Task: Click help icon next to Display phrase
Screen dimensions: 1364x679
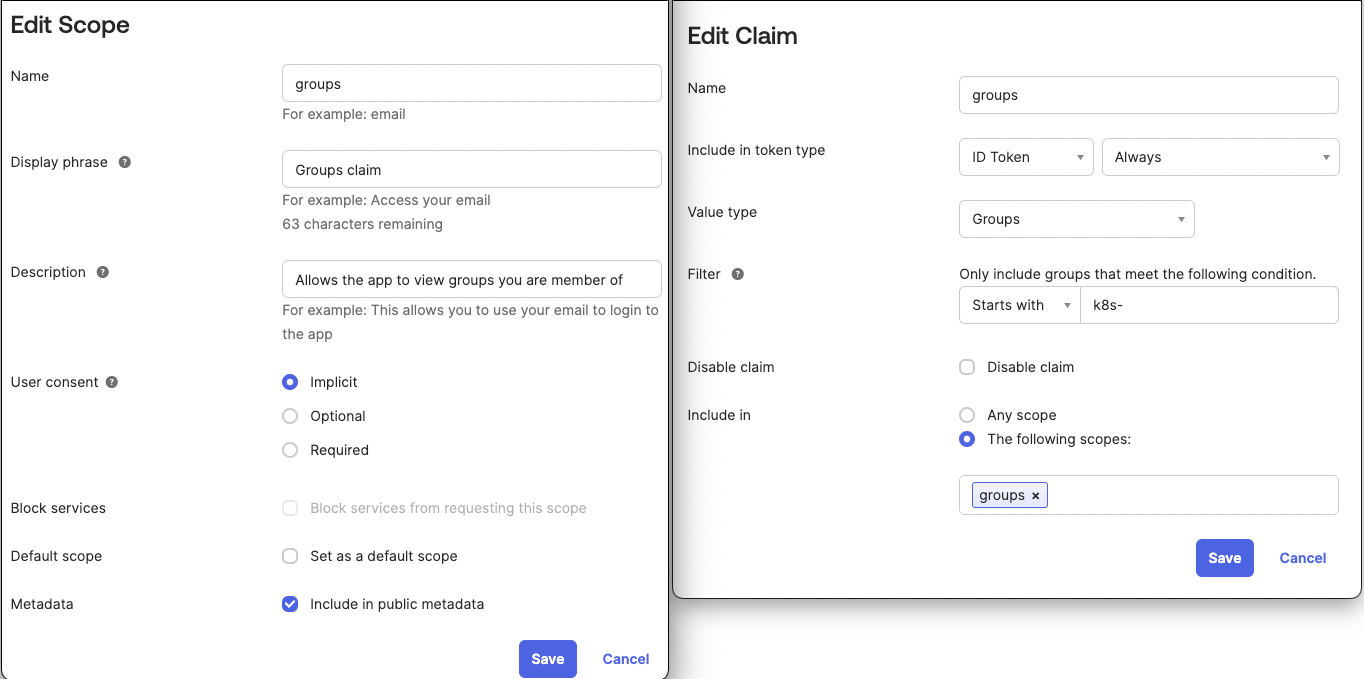Action: pyautogui.click(x=125, y=162)
